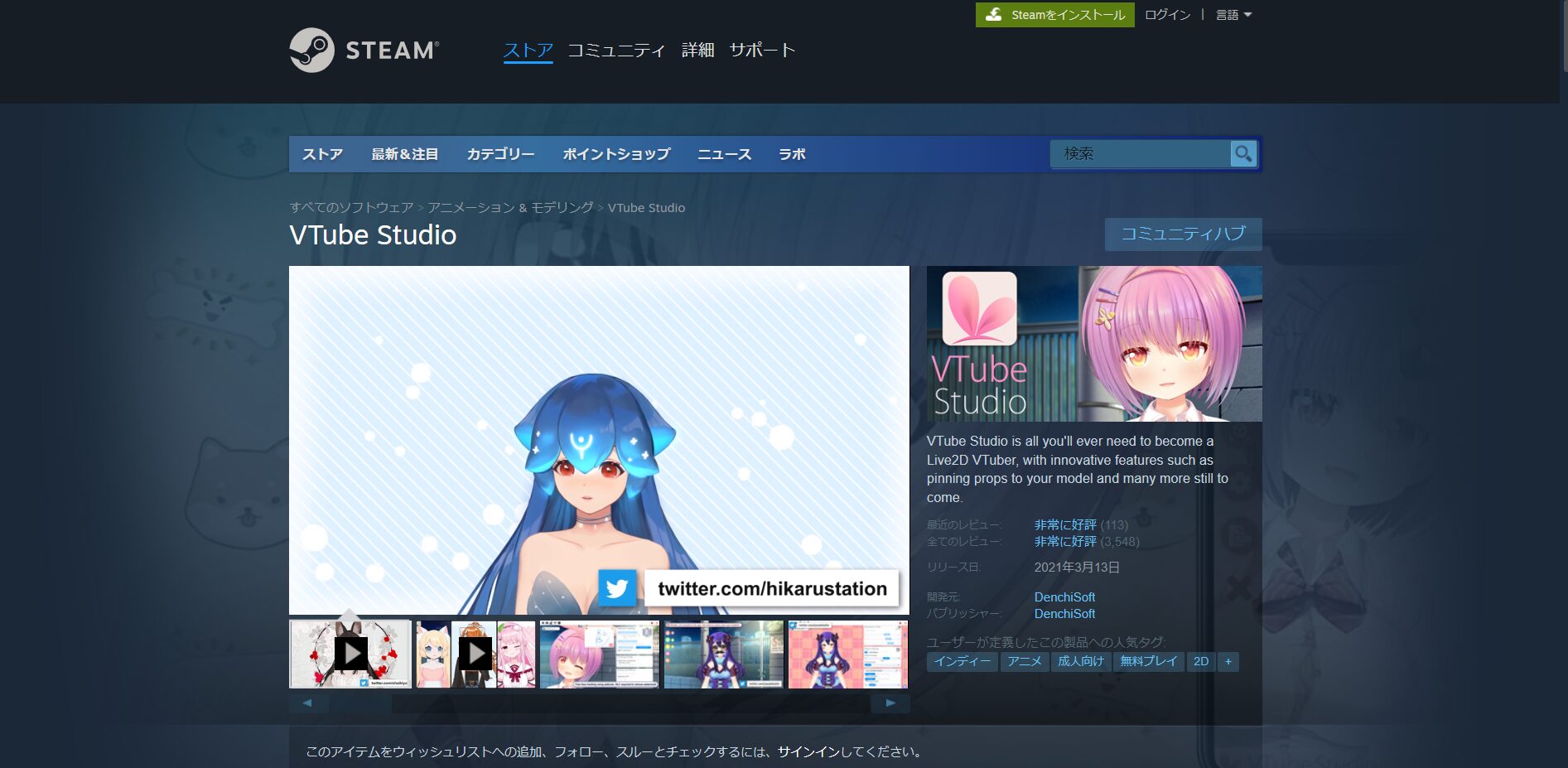Viewport: 1568px width, 768px height.
Task: Click the アニメーション & モデリング breadcrumb
Action: [510, 208]
